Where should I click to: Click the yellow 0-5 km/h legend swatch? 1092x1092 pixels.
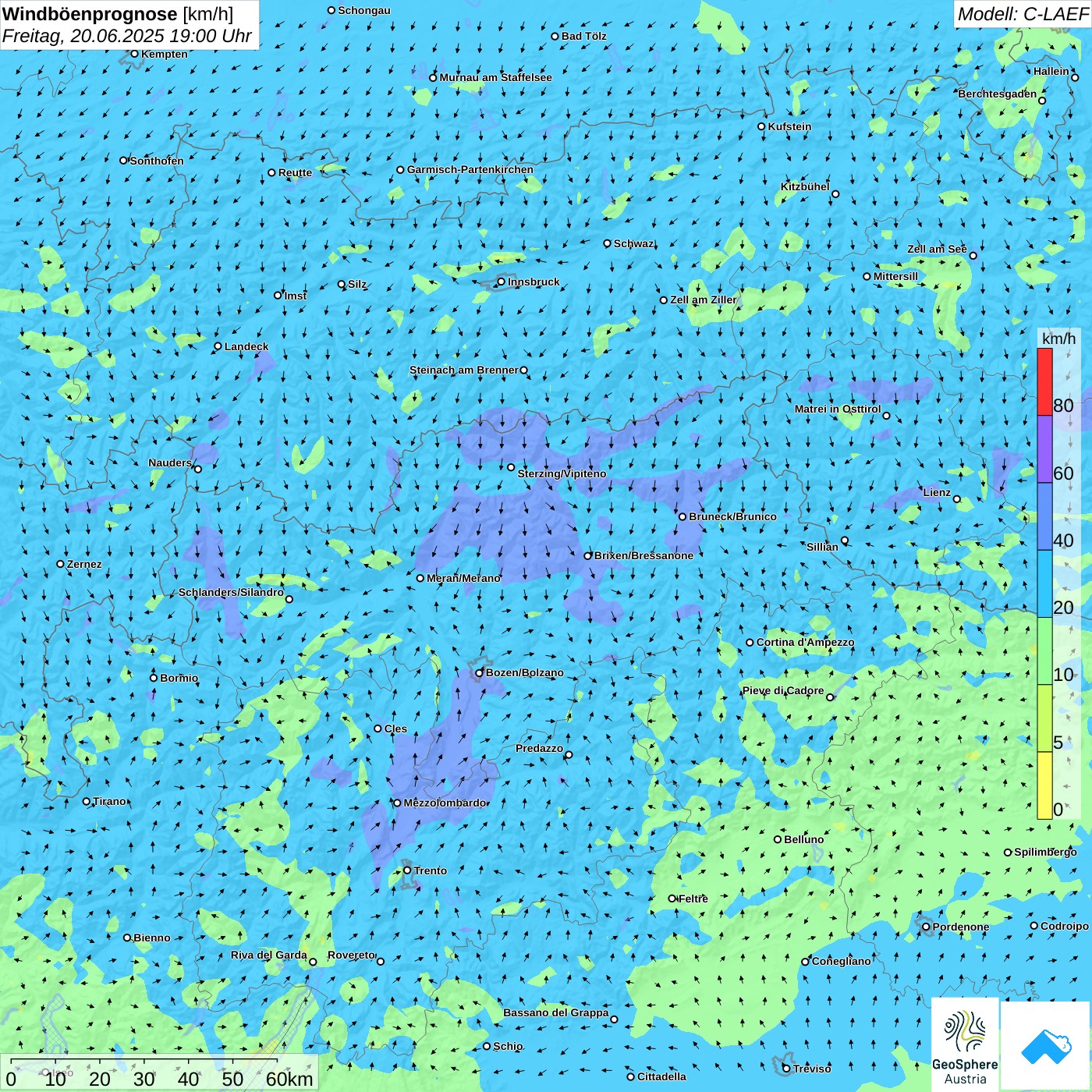tap(1044, 785)
